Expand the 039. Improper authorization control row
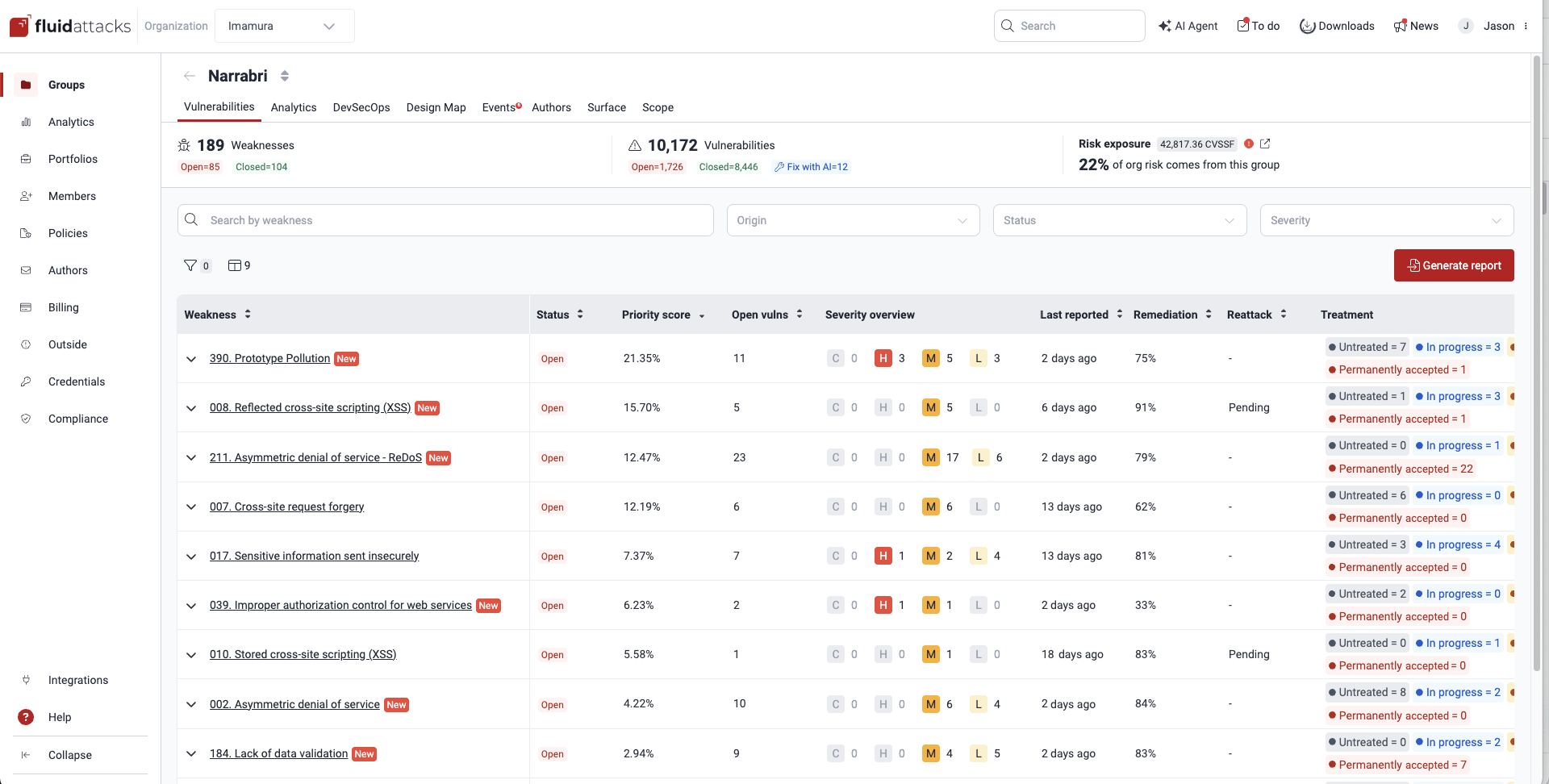The width and height of the screenshot is (1549, 784). pyautogui.click(x=191, y=606)
